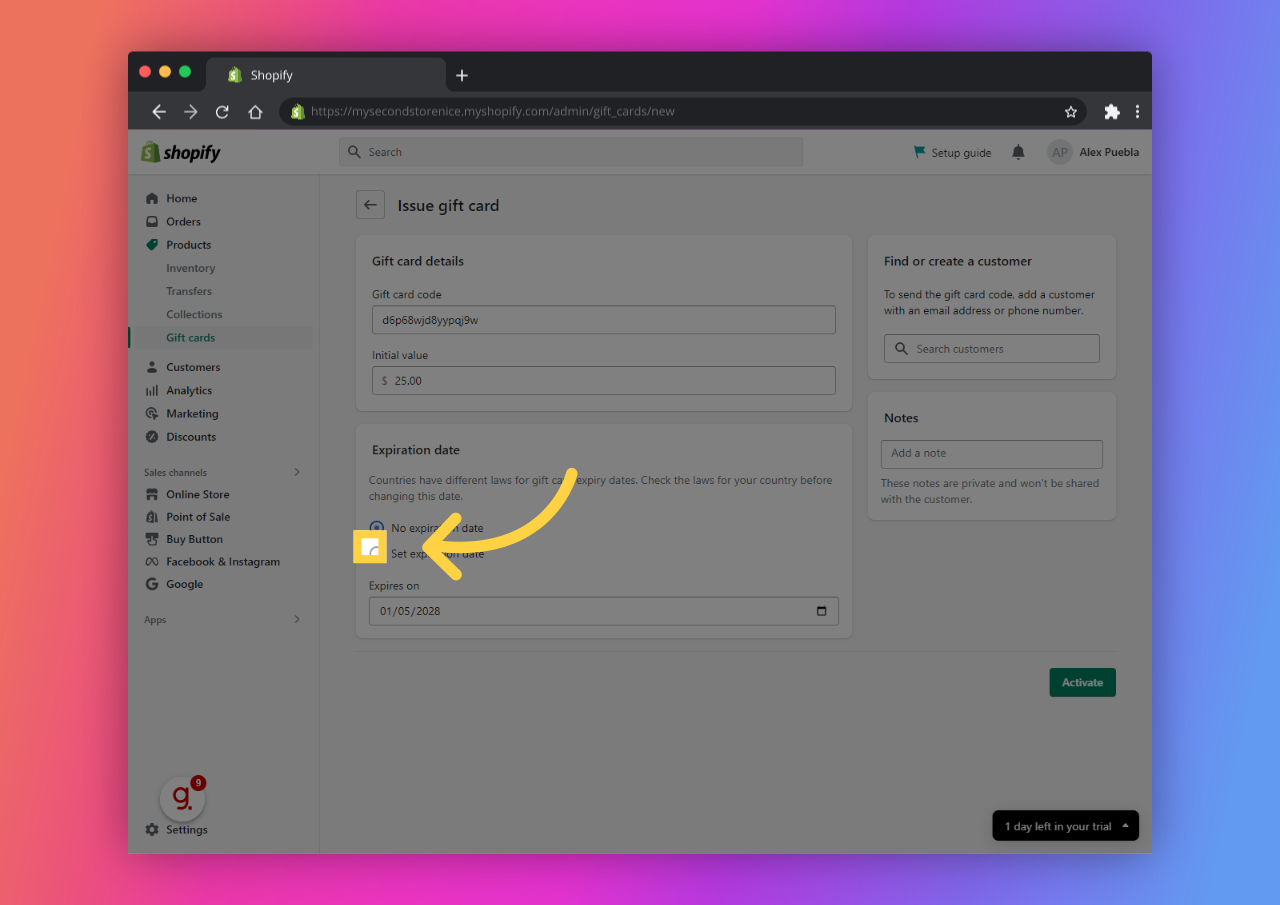The height and width of the screenshot is (905, 1280).
Task: Expand the Apps section arrow
Action: 297,619
